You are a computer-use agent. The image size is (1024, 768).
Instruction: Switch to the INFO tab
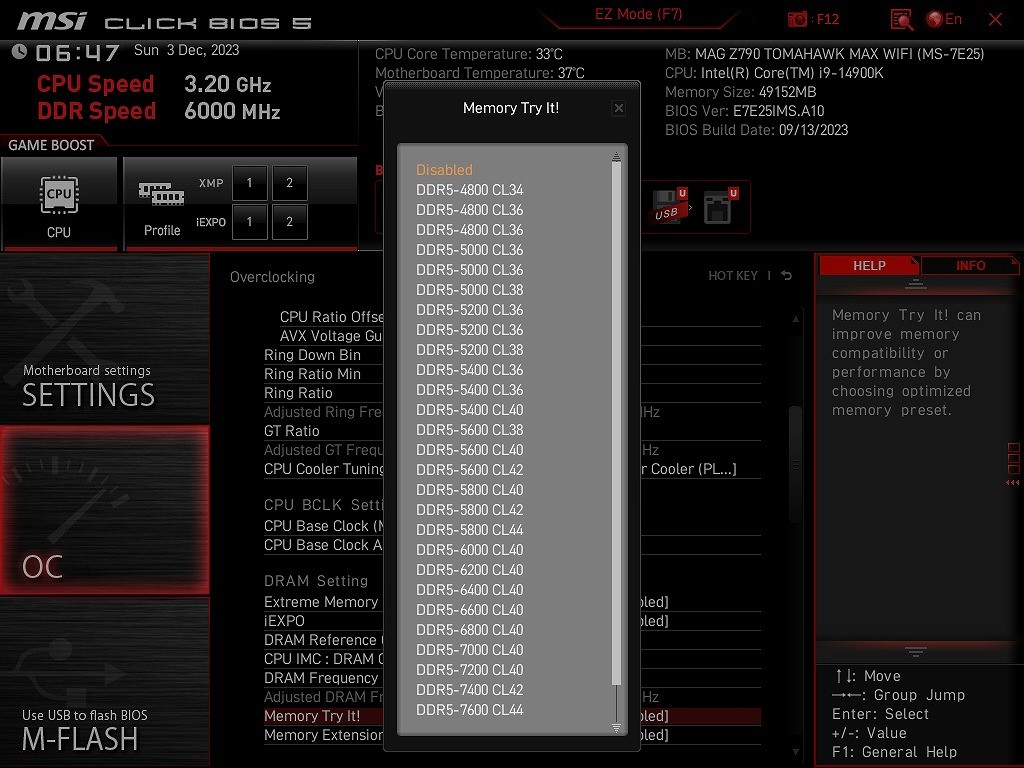coord(970,265)
